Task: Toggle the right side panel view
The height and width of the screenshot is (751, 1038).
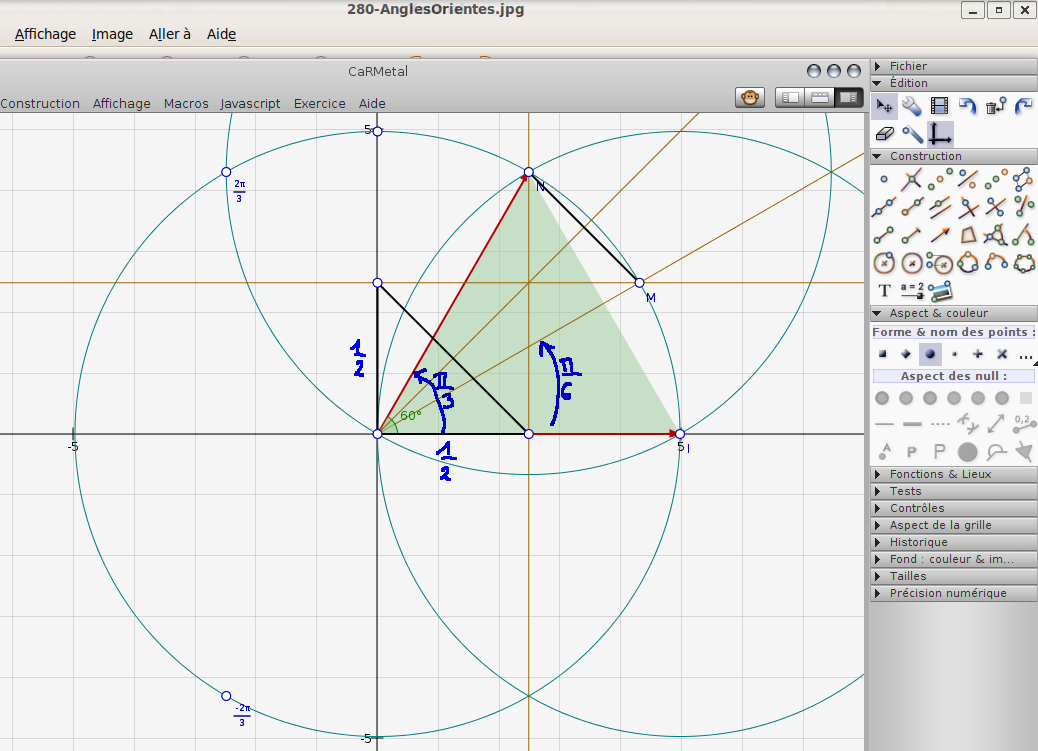Action: [848, 98]
